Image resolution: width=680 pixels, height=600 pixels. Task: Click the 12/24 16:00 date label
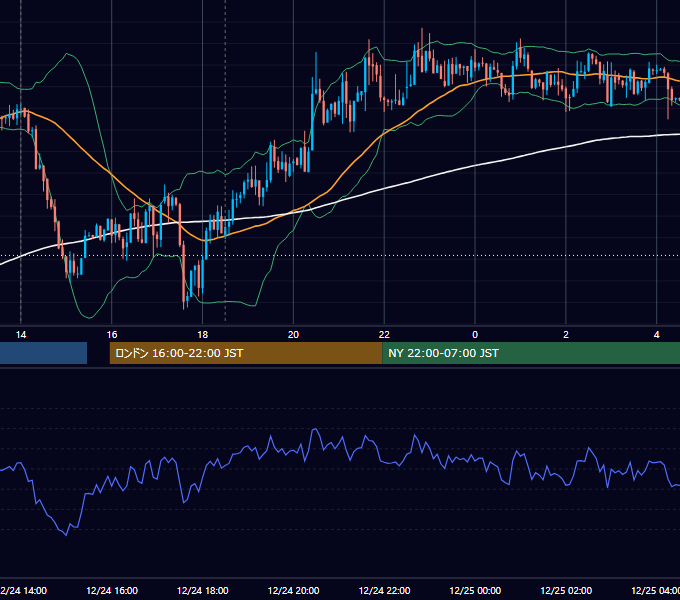(x=112, y=590)
